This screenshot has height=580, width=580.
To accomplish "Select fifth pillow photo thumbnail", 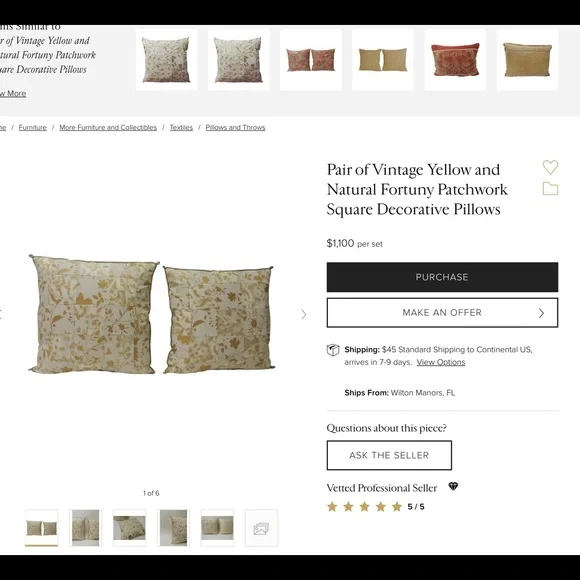I will (217, 528).
